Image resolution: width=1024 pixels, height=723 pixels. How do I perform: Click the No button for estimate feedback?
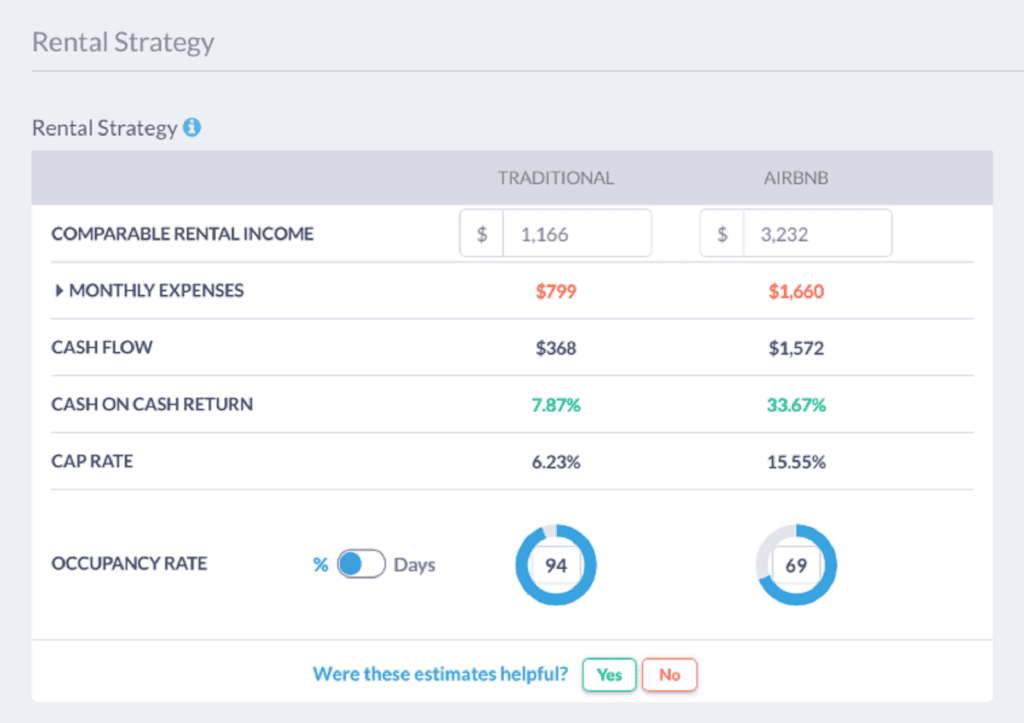click(x=670, y=675)
